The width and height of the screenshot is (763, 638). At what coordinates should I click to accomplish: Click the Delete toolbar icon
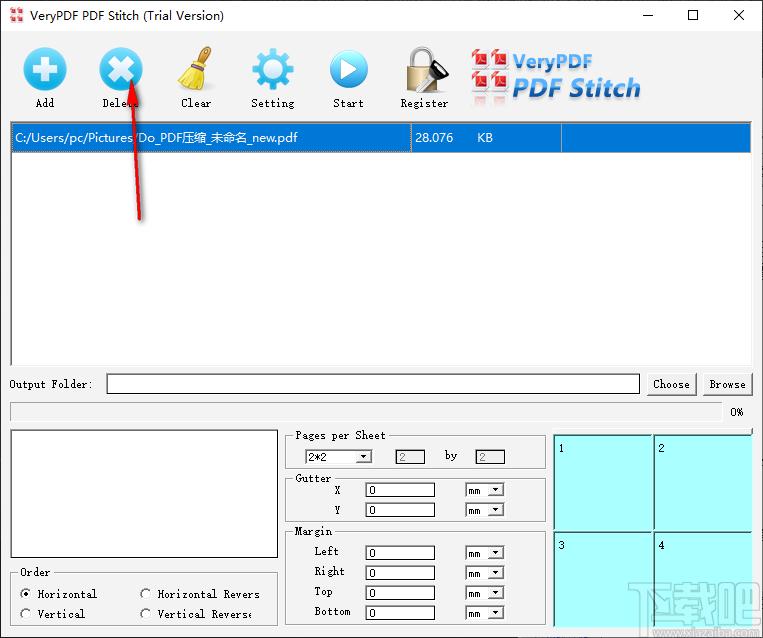click(x=121, y=69)
